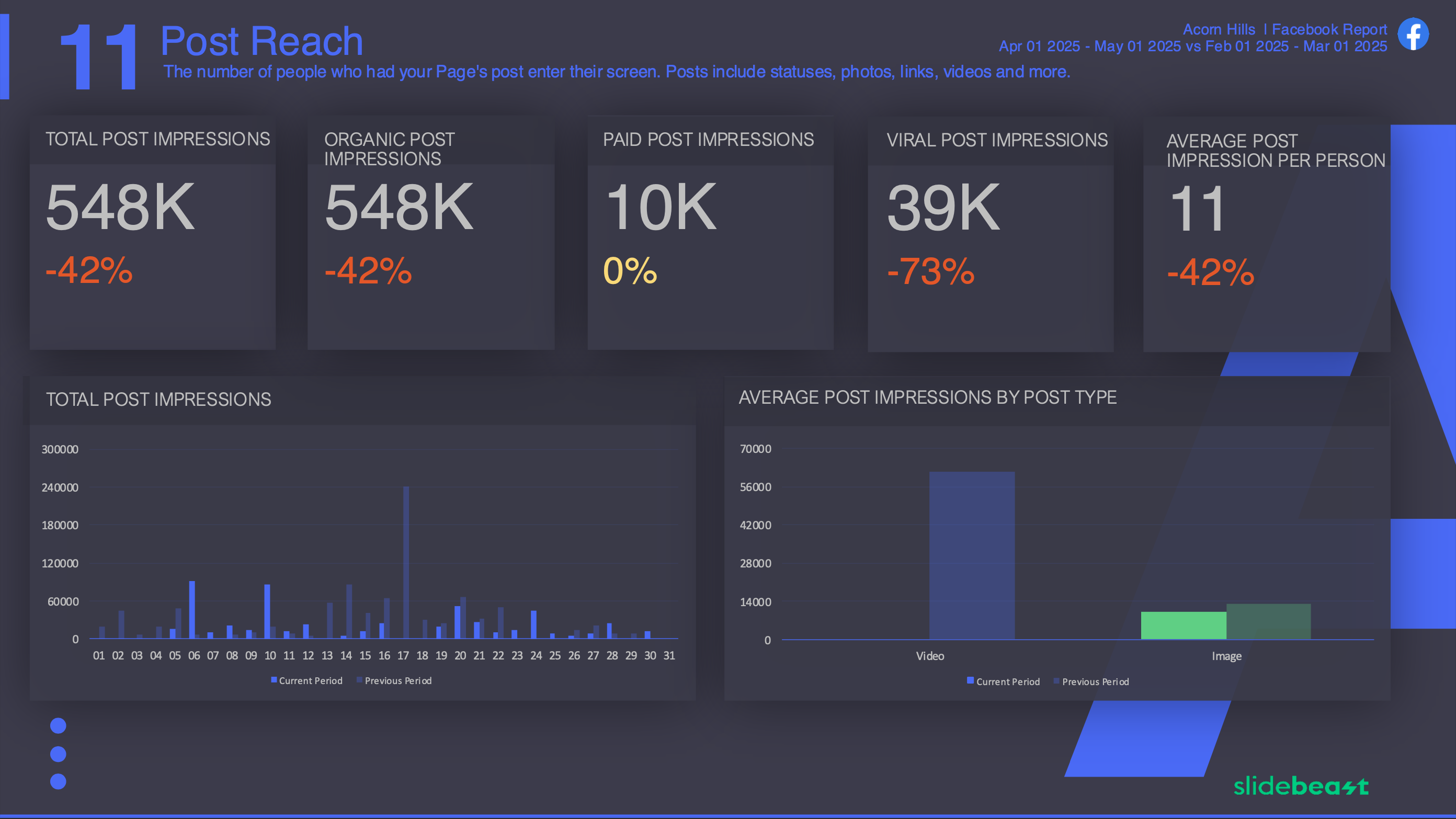This screenshot has height=819, width=1456.
Task: Click the day 01 x-axis label
Action: coord(99,656)
